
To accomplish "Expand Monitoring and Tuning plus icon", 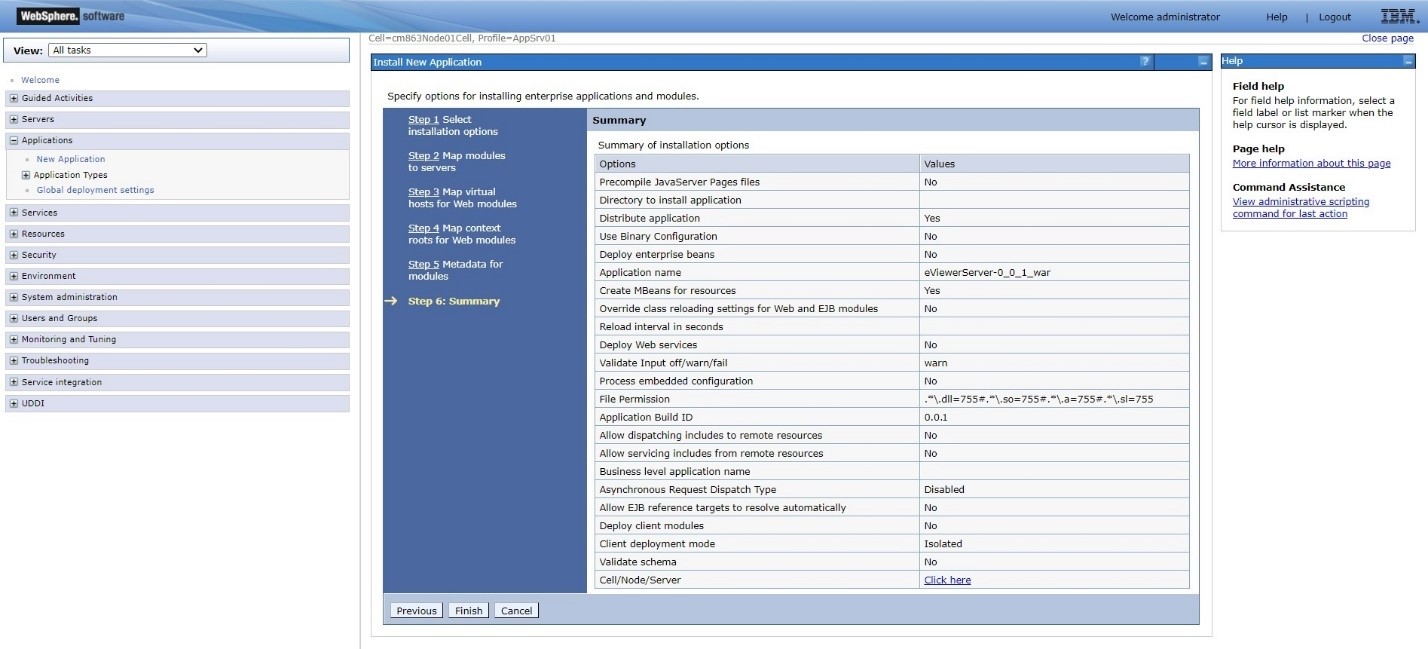I will 13,339.
